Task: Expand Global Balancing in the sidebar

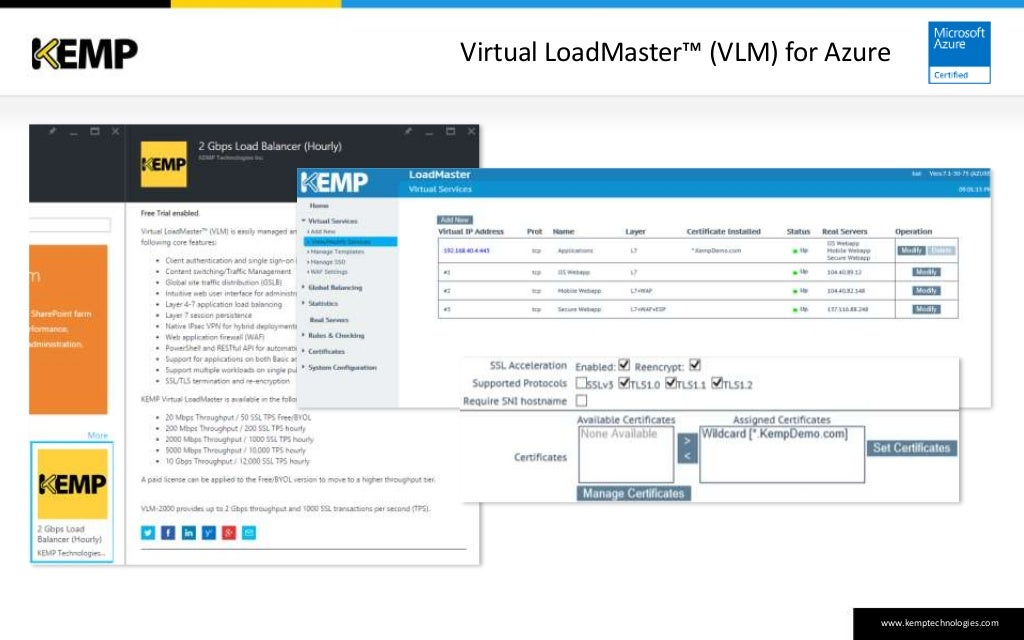Action: [334, 287]
